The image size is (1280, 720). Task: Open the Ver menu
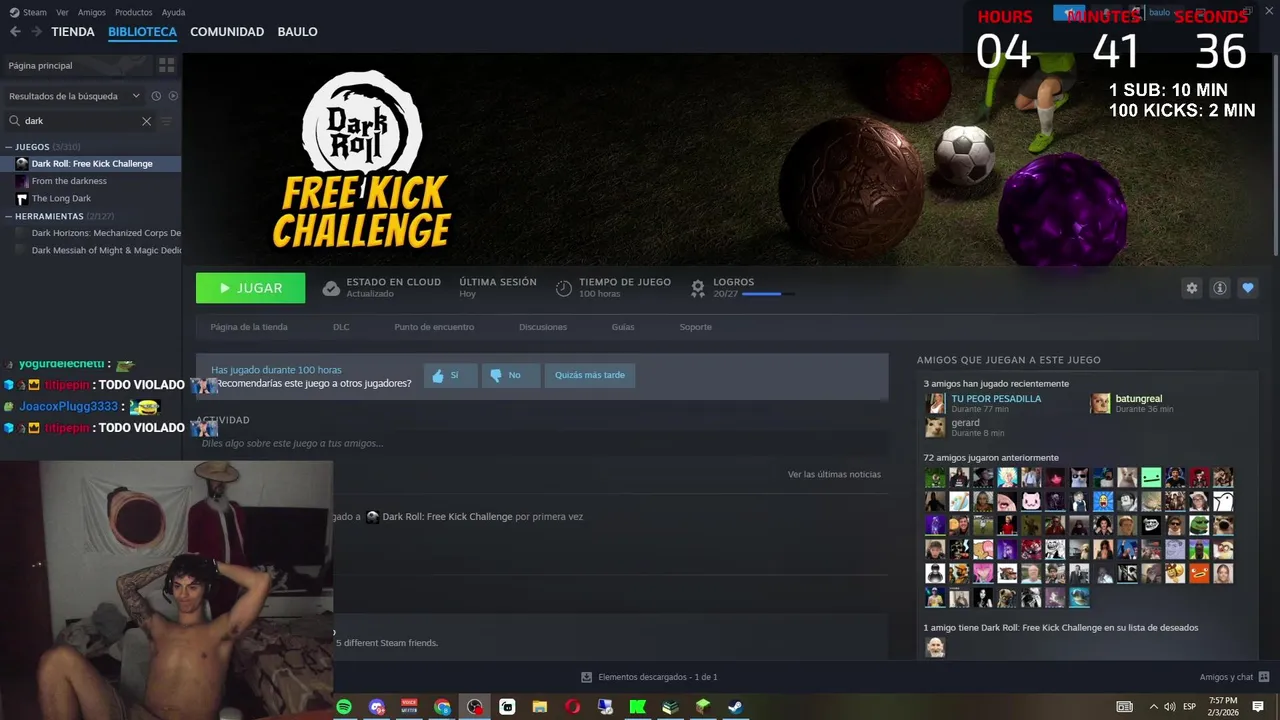pos(63,12)
